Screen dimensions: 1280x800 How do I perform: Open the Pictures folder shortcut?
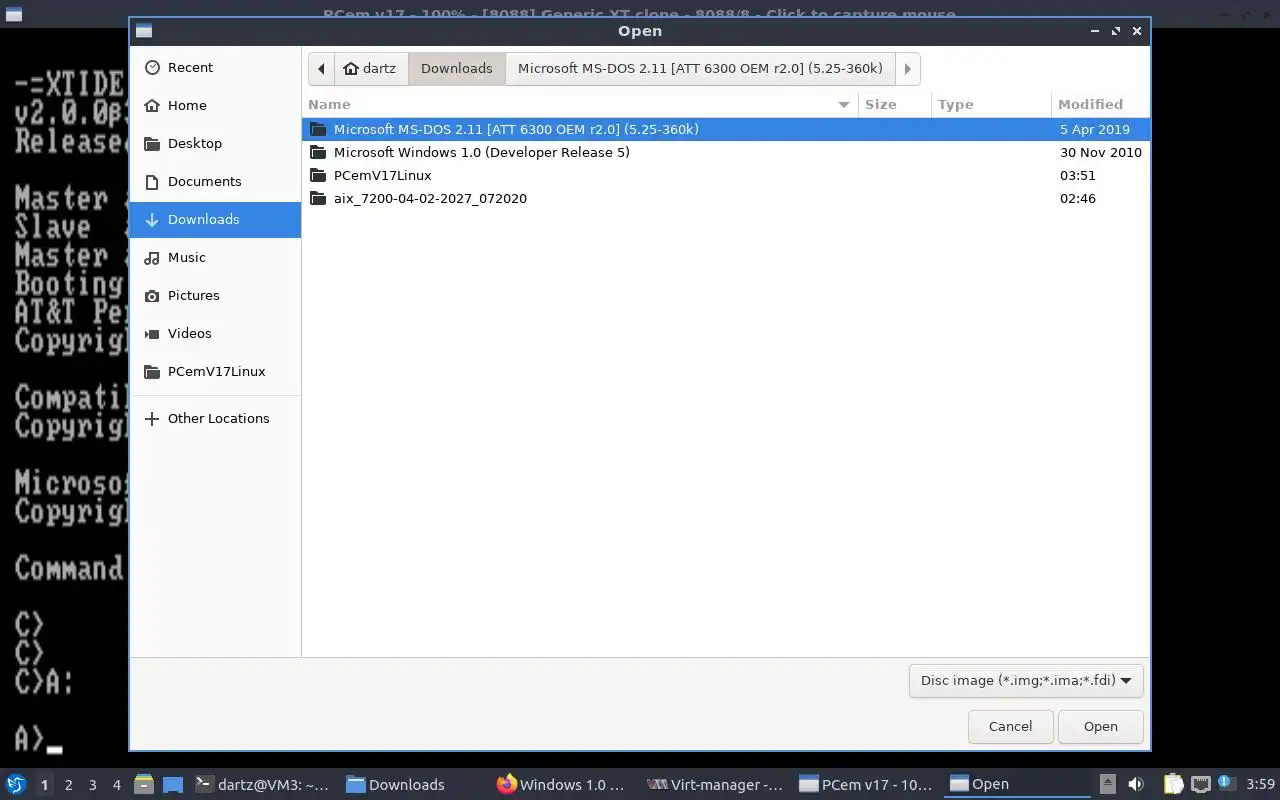(x=215, y=295)
